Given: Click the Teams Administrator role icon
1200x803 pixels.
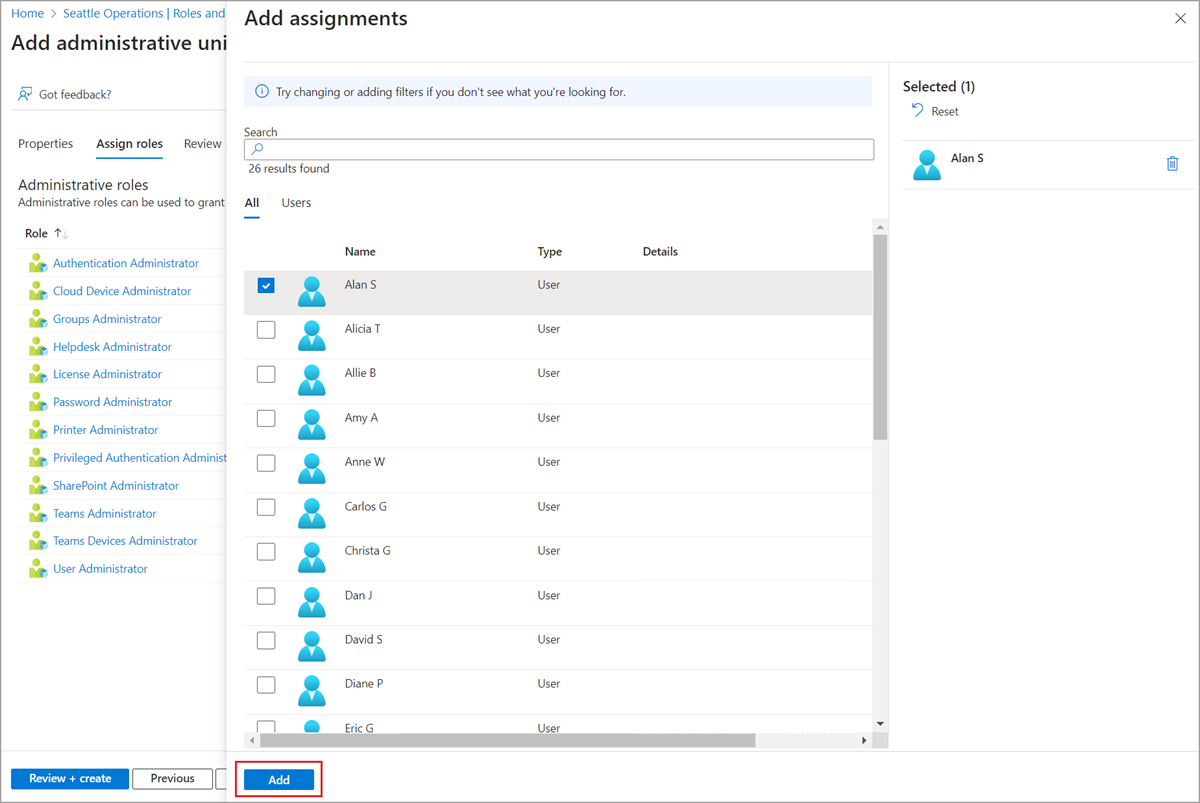Looking at the screenshot, I should 38,513.
